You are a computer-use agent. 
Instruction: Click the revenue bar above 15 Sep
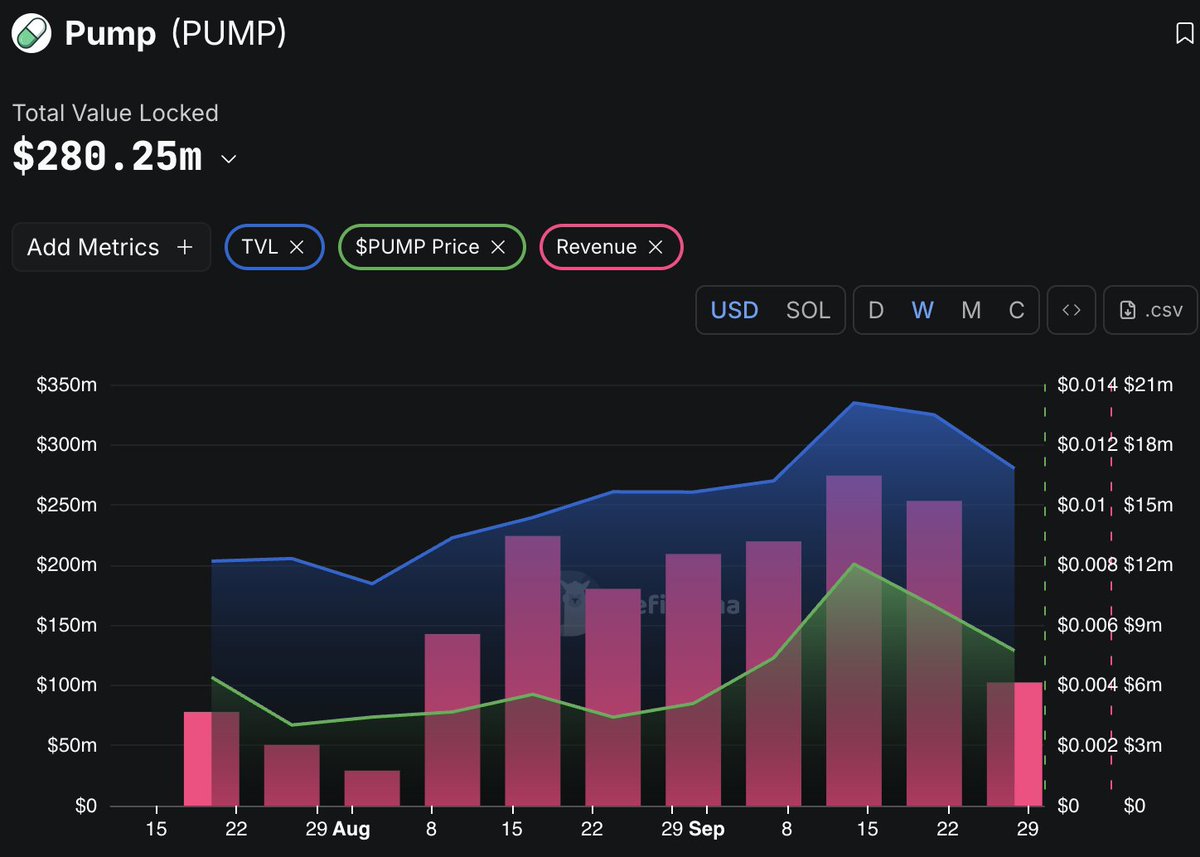pyautogui.click(x=854, y=641)
